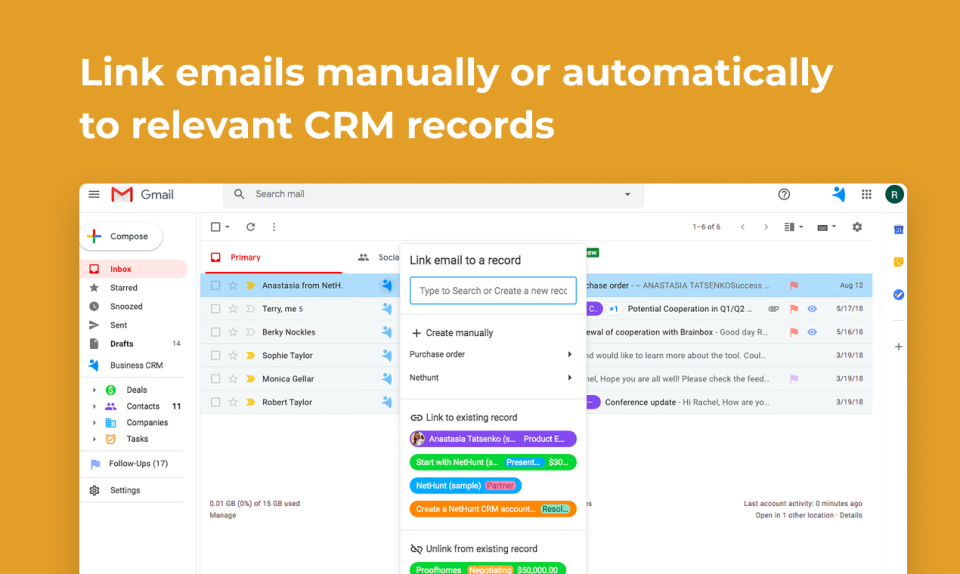This screenshot has width=960, height=574.
Task: Expand the Deals folder
Action: (94, 390)
